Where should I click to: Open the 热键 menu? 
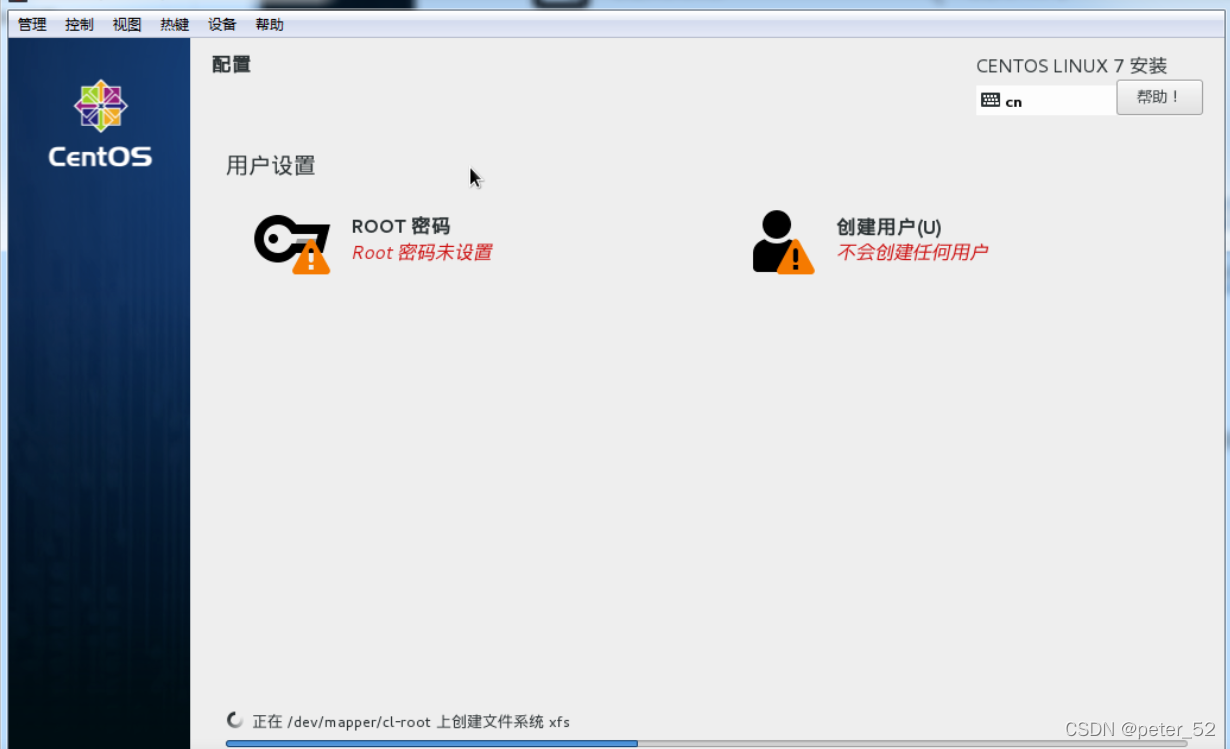click(x=174, y=25)
